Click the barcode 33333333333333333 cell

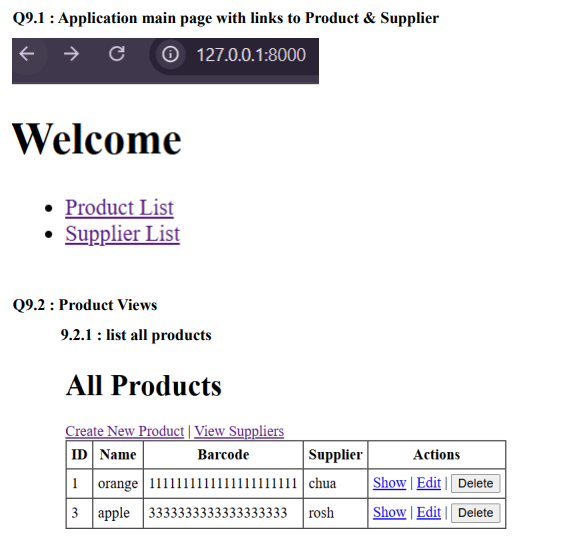click(x=223, y=513)
